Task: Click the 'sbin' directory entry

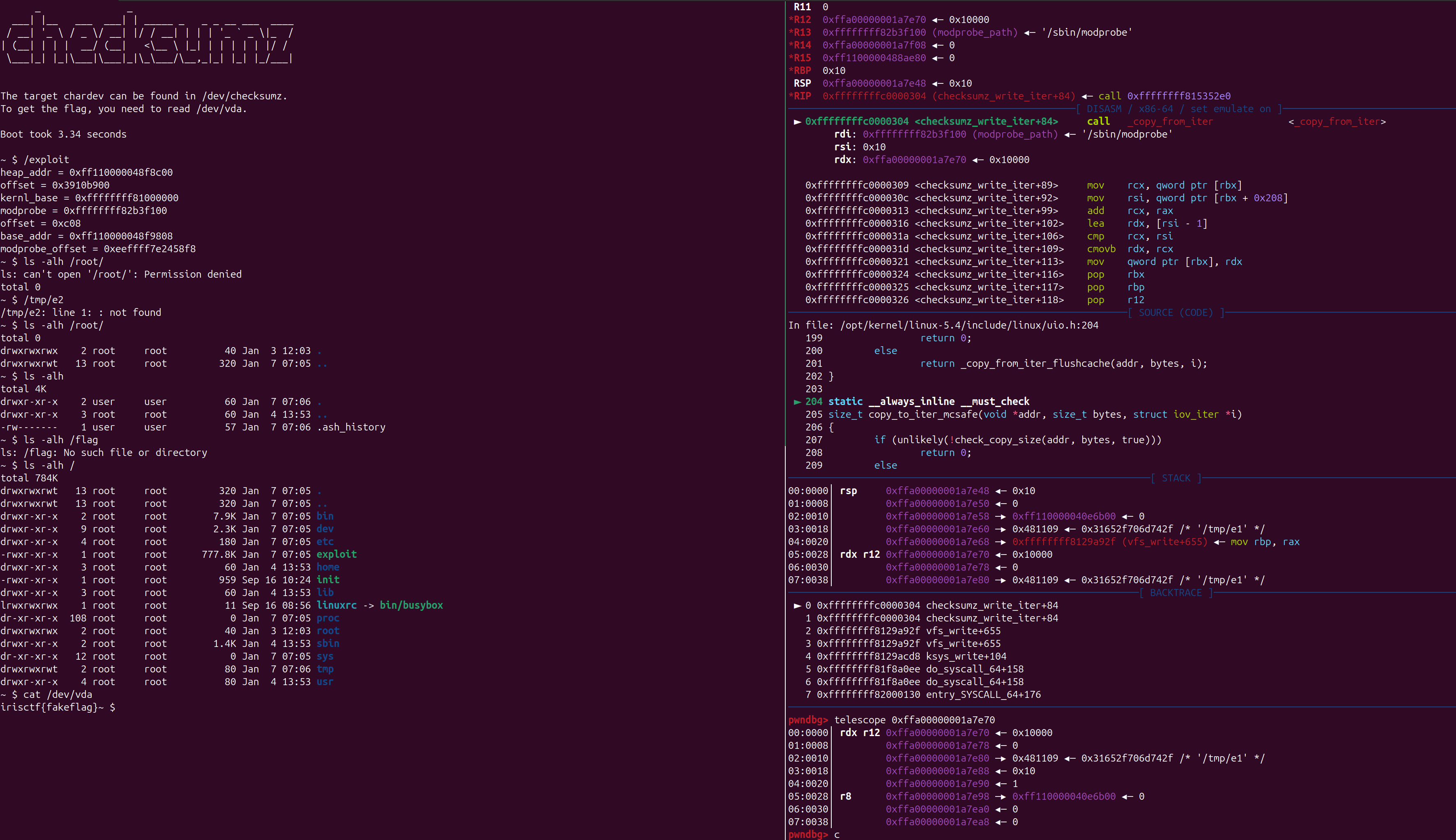Action: point(328,643)
